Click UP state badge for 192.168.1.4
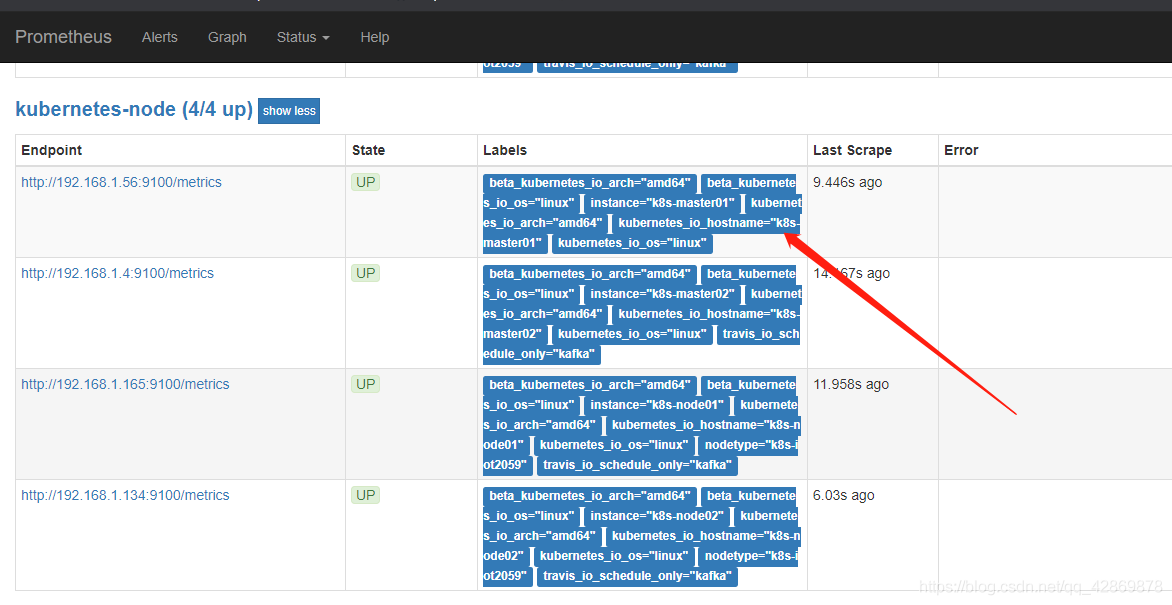The image size is (1172, 605). 366,274
